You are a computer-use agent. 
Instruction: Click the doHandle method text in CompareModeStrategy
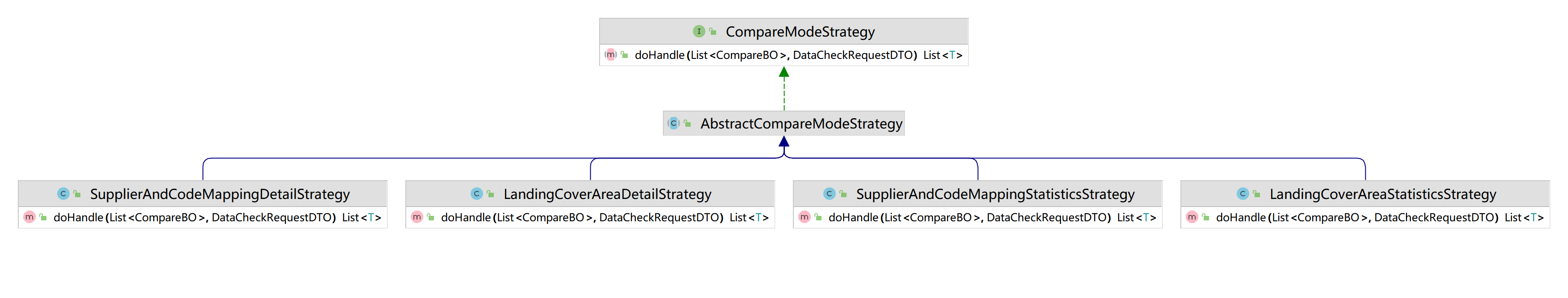click(x=799, y=55)
